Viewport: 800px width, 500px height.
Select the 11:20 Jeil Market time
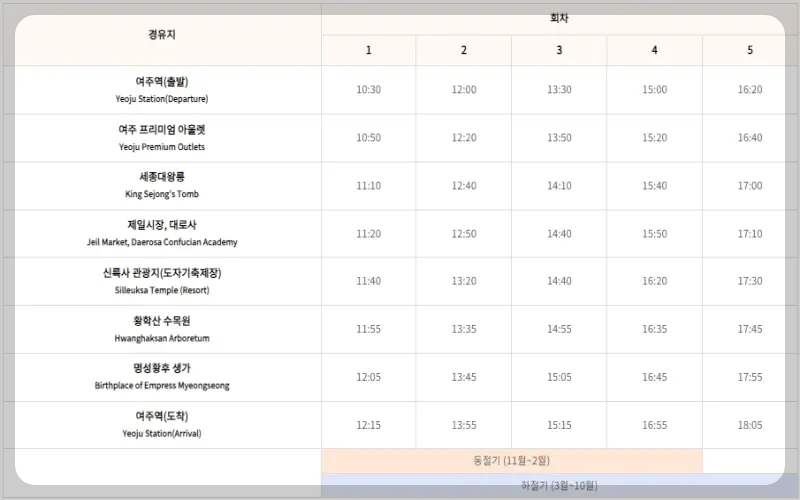[368, 234]
